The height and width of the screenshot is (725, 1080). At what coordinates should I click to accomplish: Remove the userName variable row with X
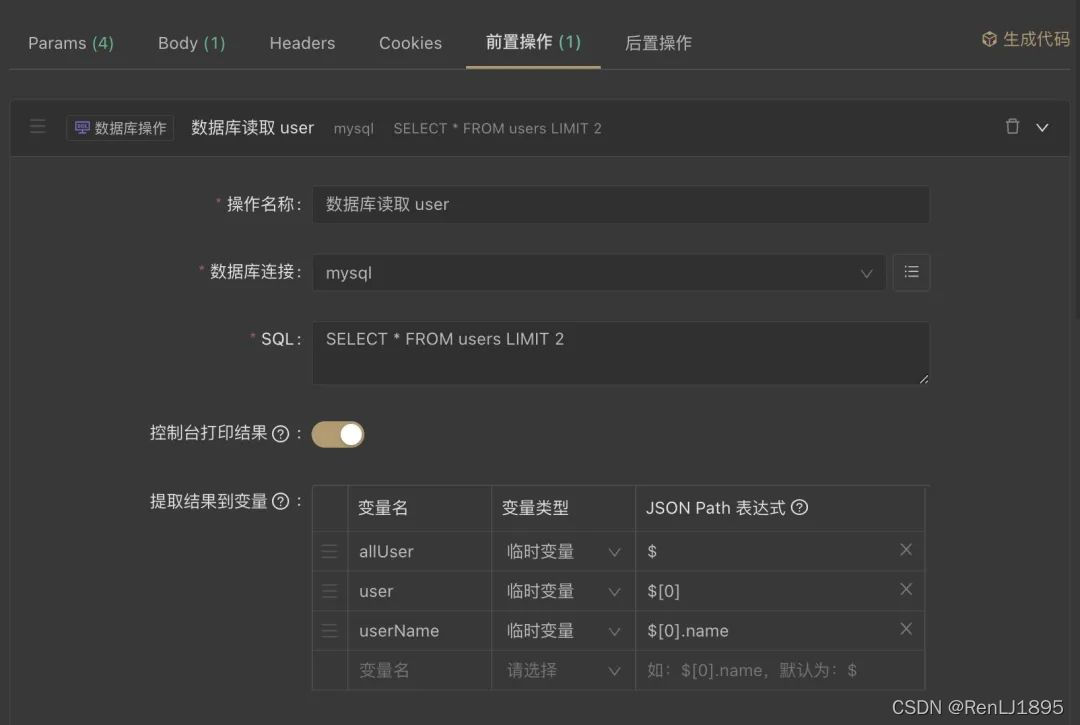click(x=906, y=629)
